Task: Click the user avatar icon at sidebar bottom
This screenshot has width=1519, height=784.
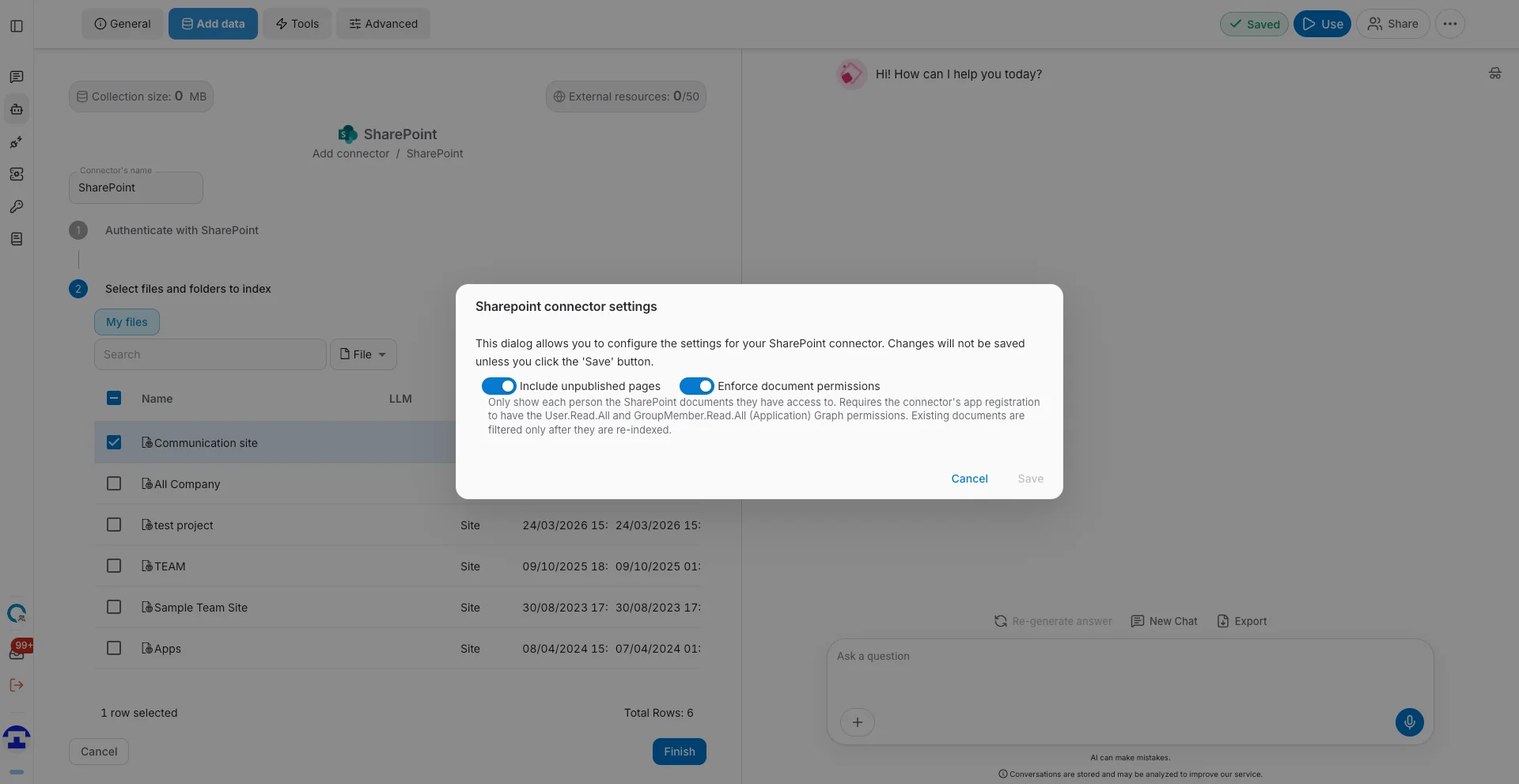Action: click(x=17, y=737)
